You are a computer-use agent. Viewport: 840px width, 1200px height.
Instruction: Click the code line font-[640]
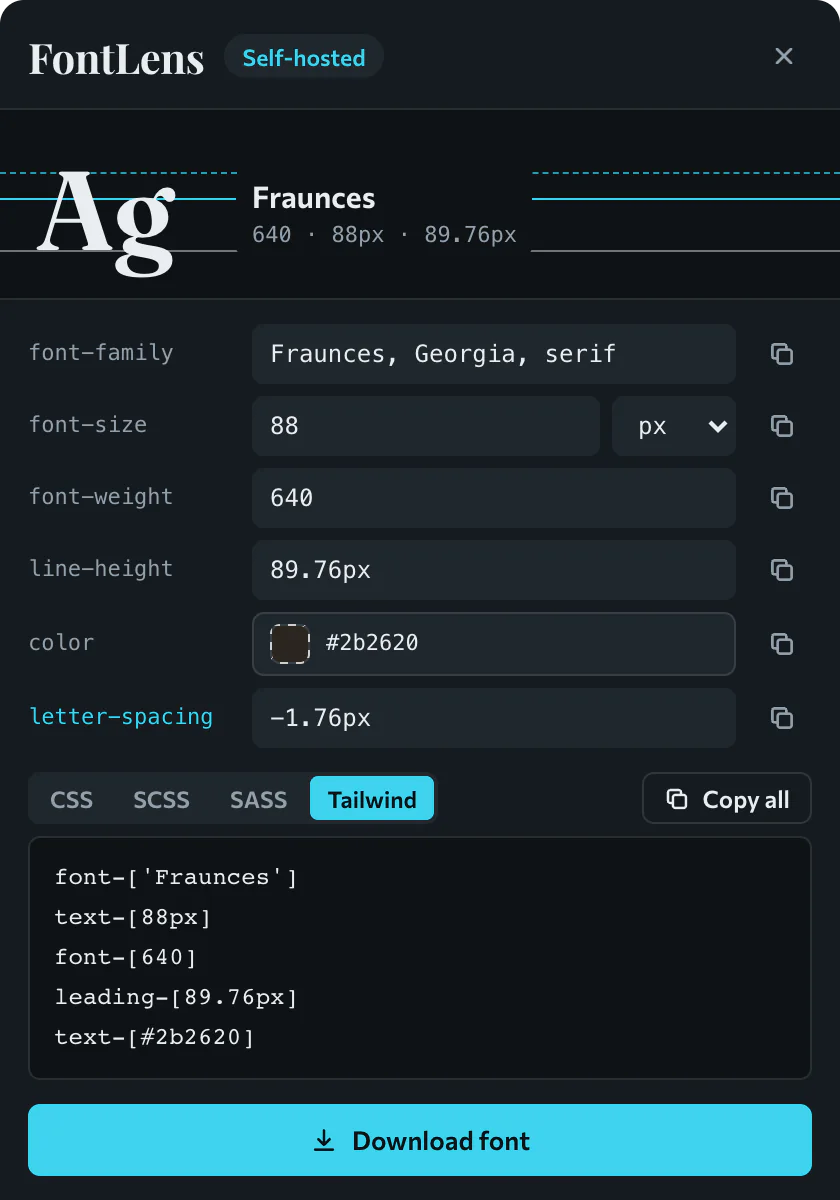point(126,957)
